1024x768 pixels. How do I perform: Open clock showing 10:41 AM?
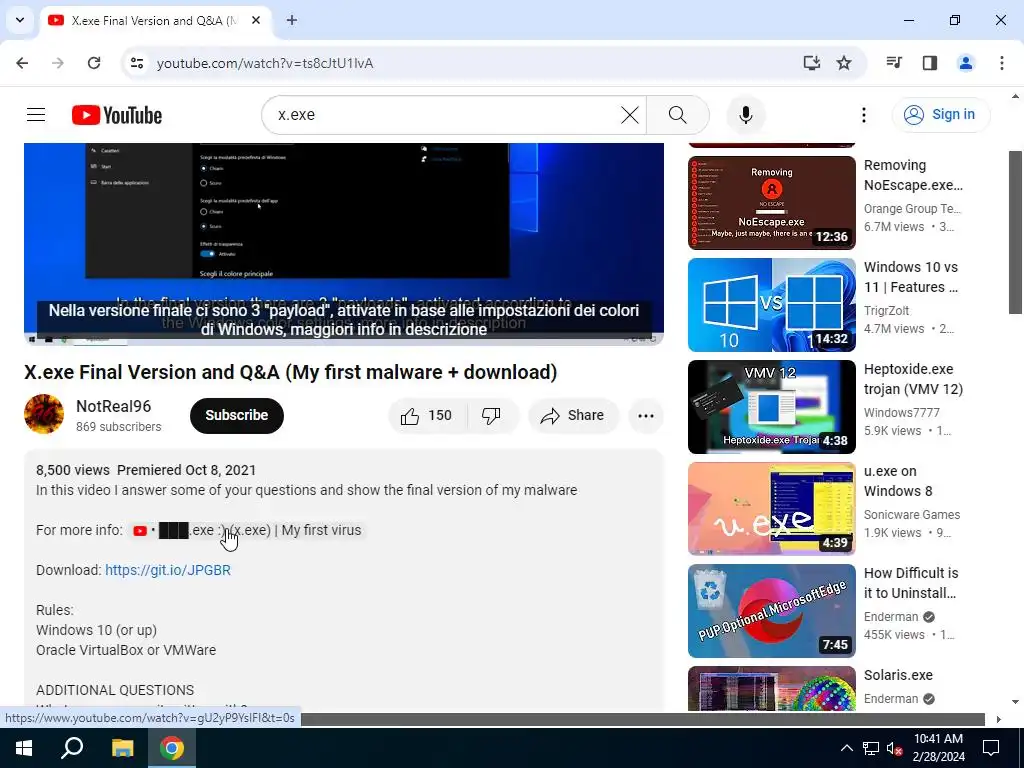pos(938,748)
